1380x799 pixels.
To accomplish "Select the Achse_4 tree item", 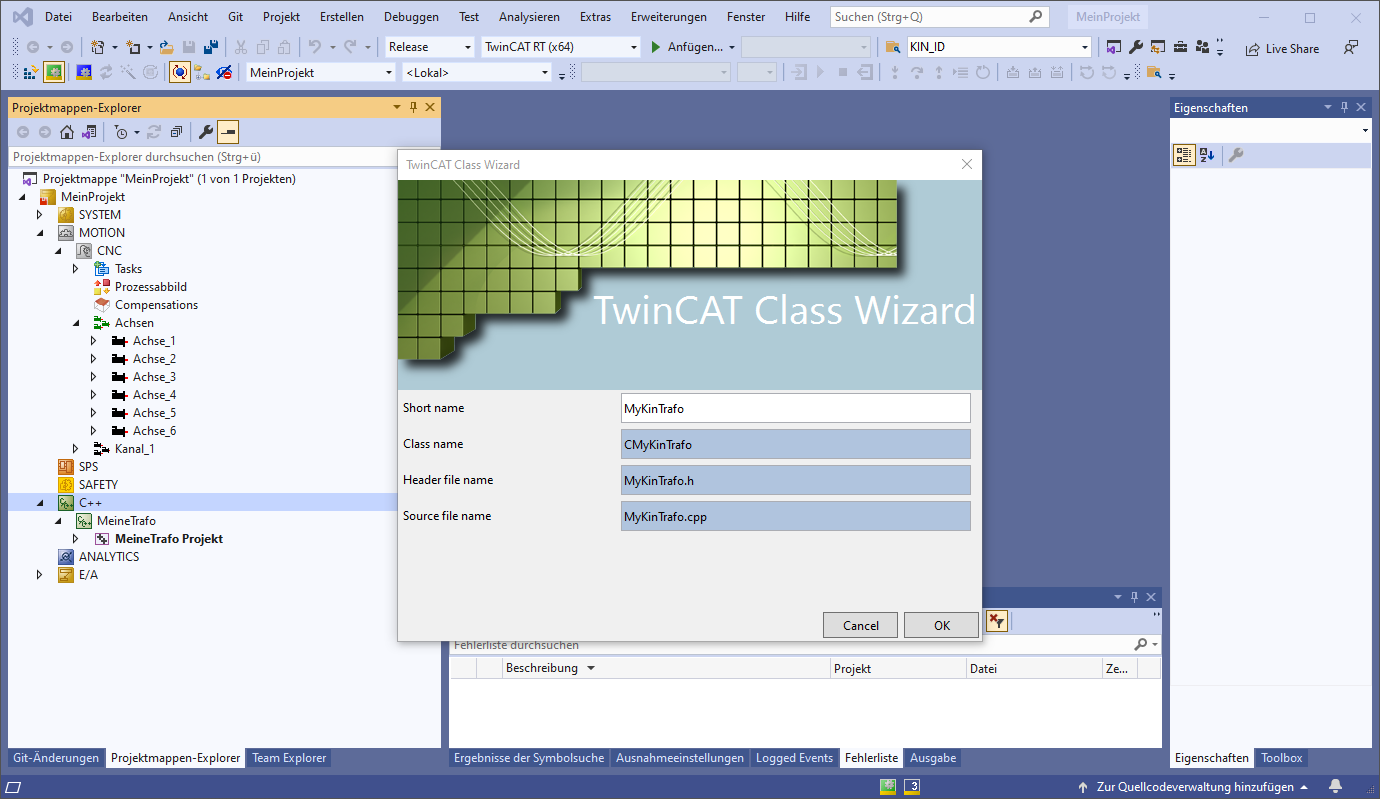I will pyautogui.click(x=154, y=395).
